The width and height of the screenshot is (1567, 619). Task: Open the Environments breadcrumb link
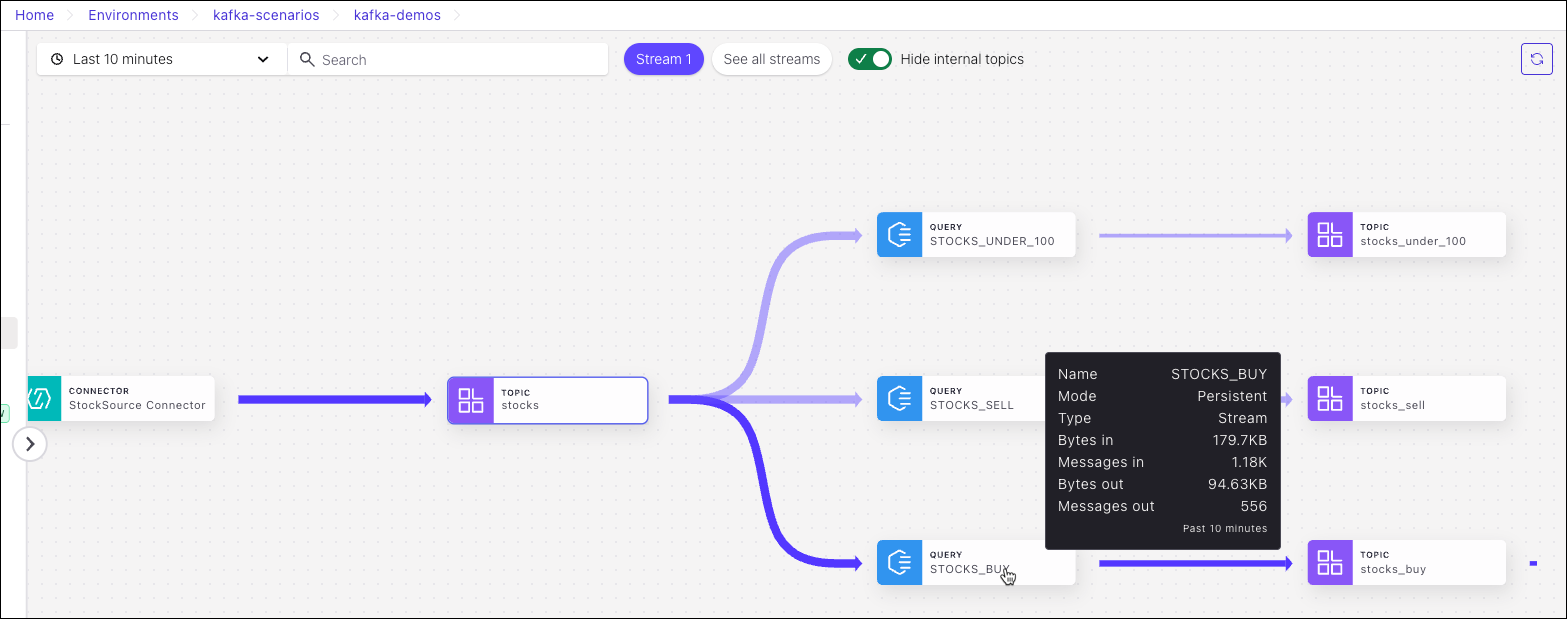(x=133, y=15)
